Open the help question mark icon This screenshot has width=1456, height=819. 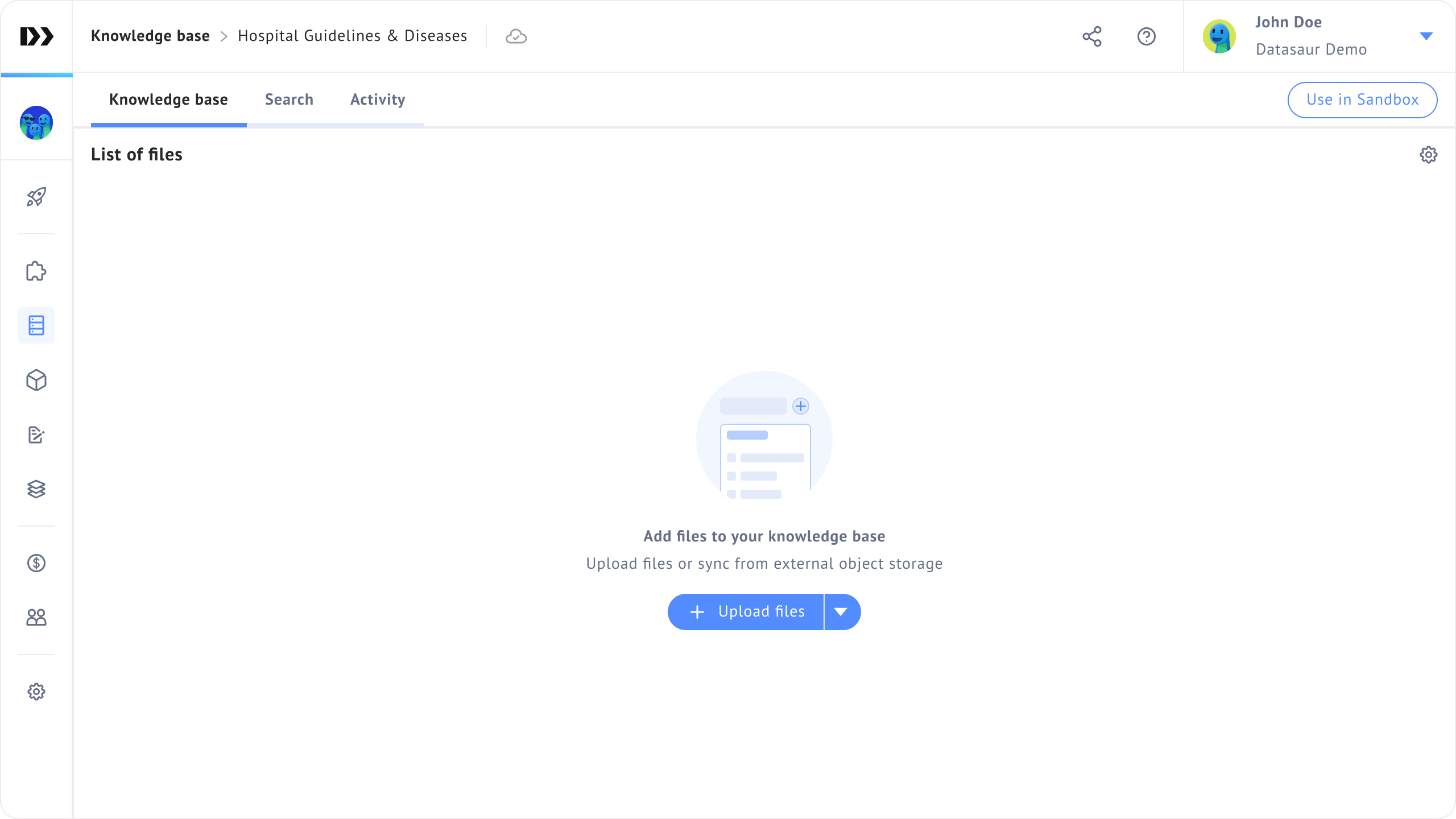point(1147,36)
